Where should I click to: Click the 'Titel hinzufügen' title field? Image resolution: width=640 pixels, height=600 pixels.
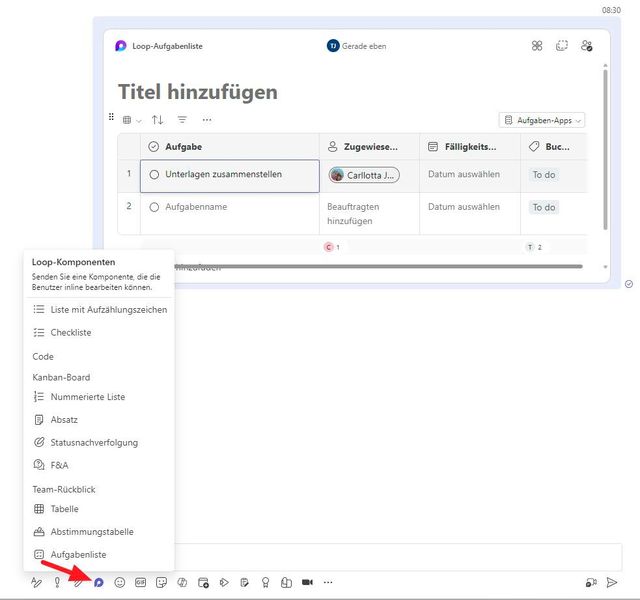pos(198,91)
